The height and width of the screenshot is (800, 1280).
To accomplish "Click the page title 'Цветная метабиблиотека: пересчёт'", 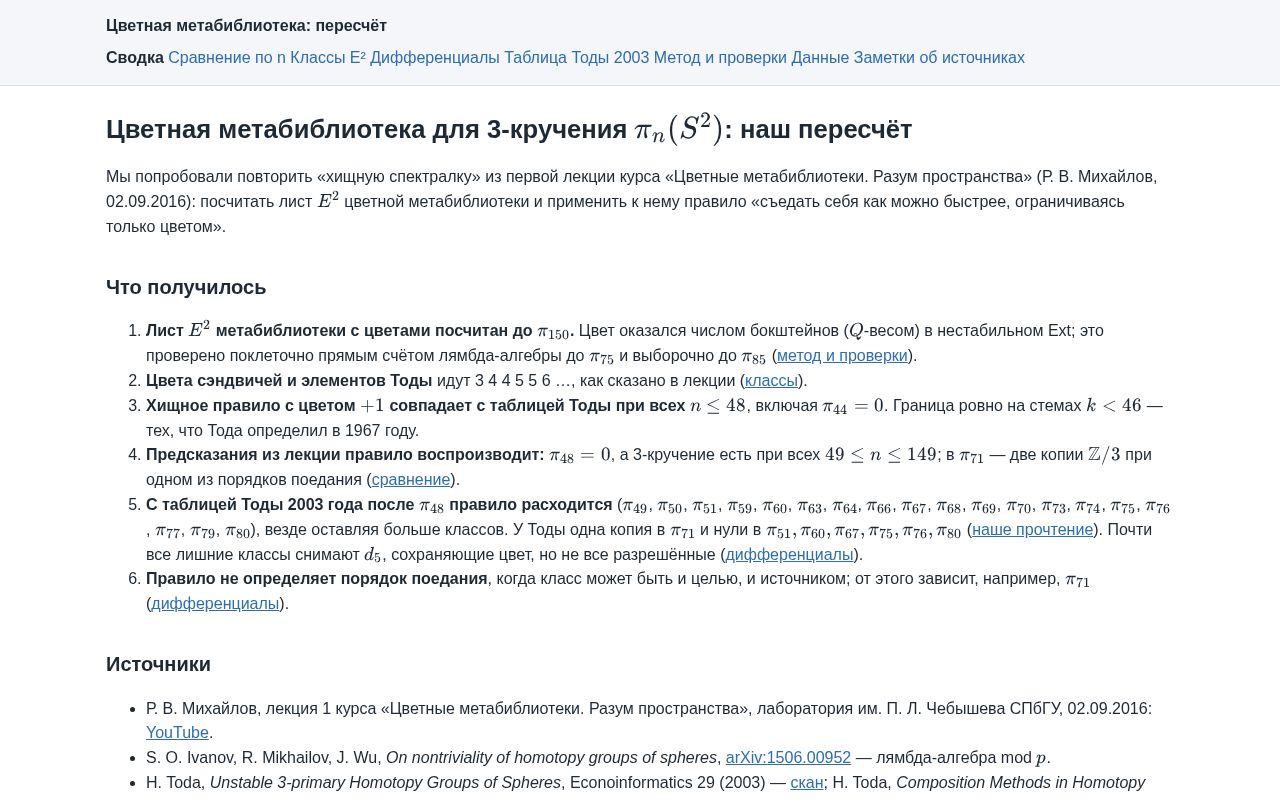I will tap(246, 26).
